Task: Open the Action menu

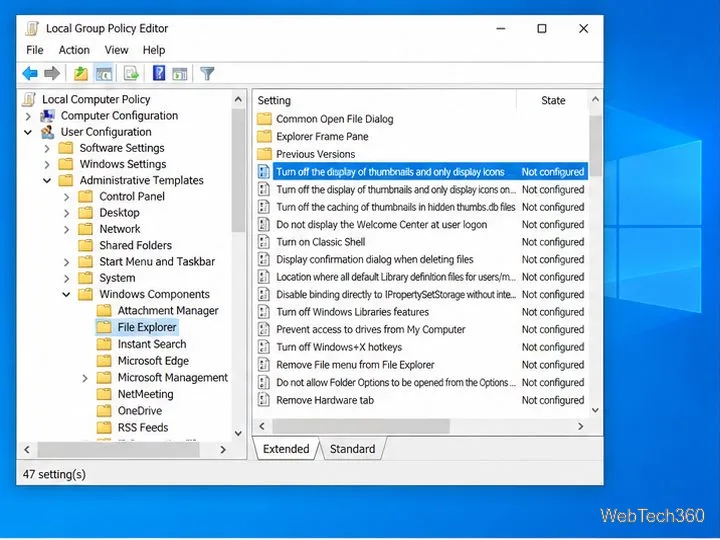Action: point(74,50)
